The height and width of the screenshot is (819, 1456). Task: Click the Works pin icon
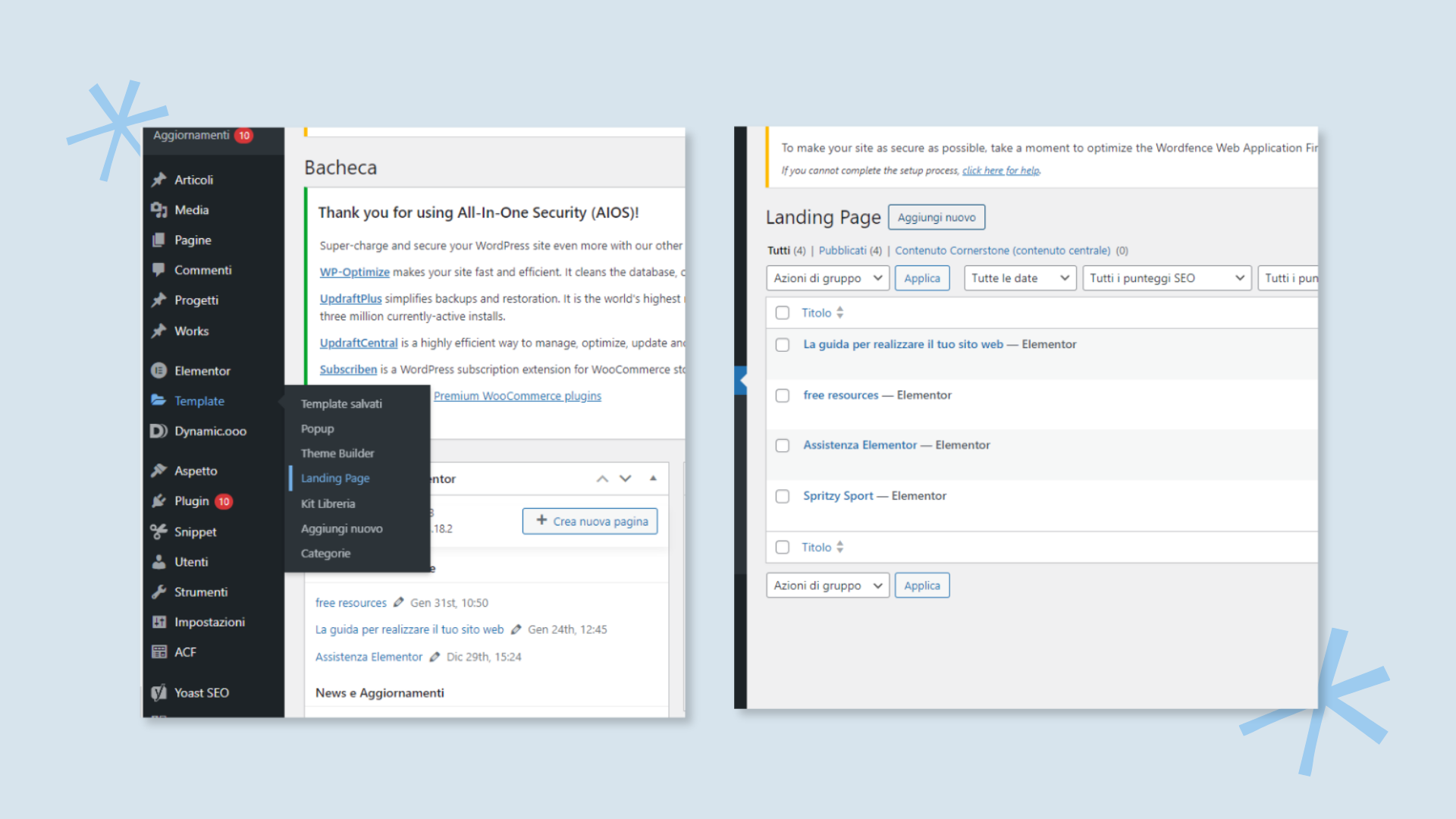158,331
